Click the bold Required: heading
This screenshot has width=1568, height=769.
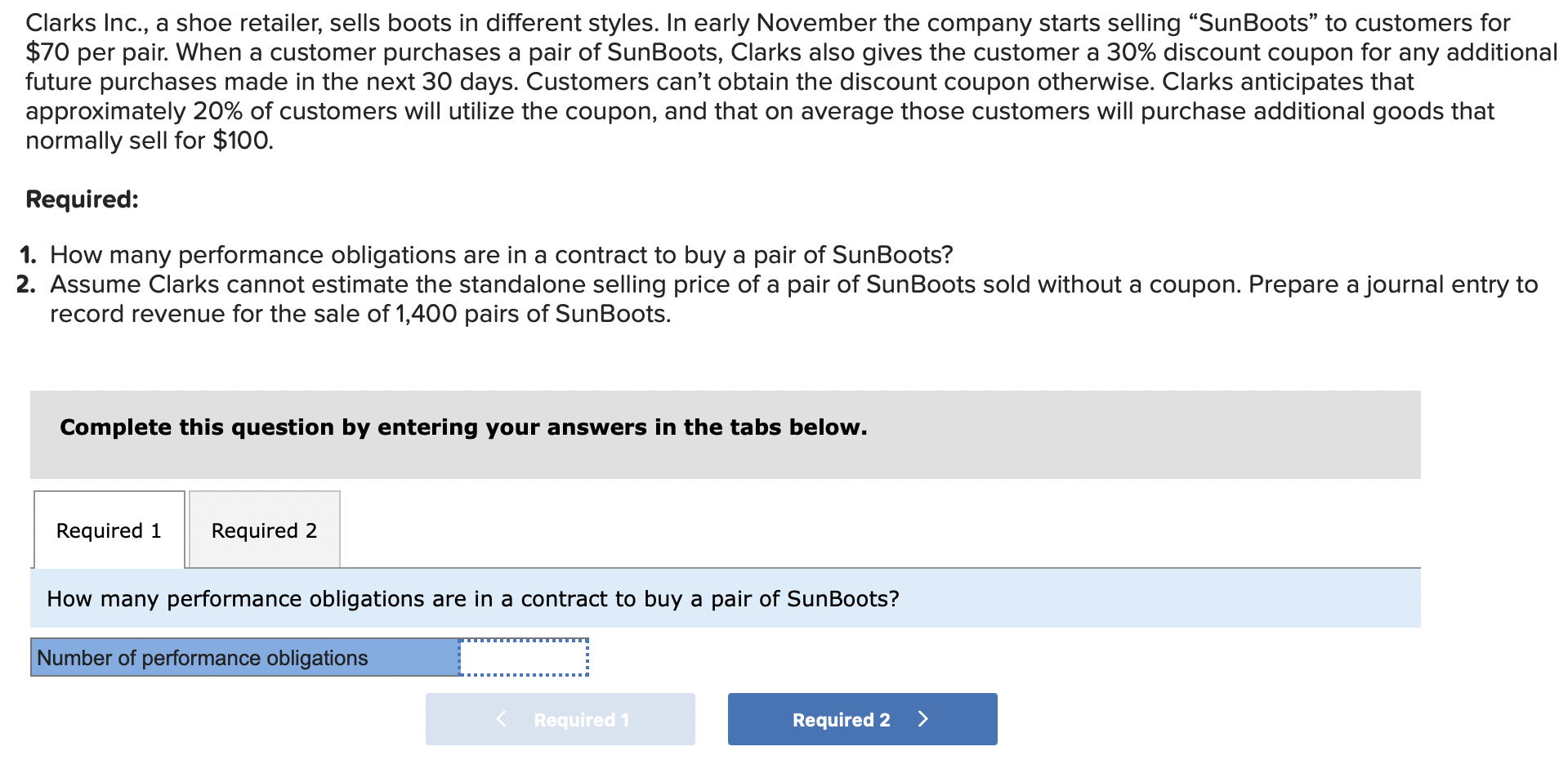pyautogui.click(x=82, y=199)
